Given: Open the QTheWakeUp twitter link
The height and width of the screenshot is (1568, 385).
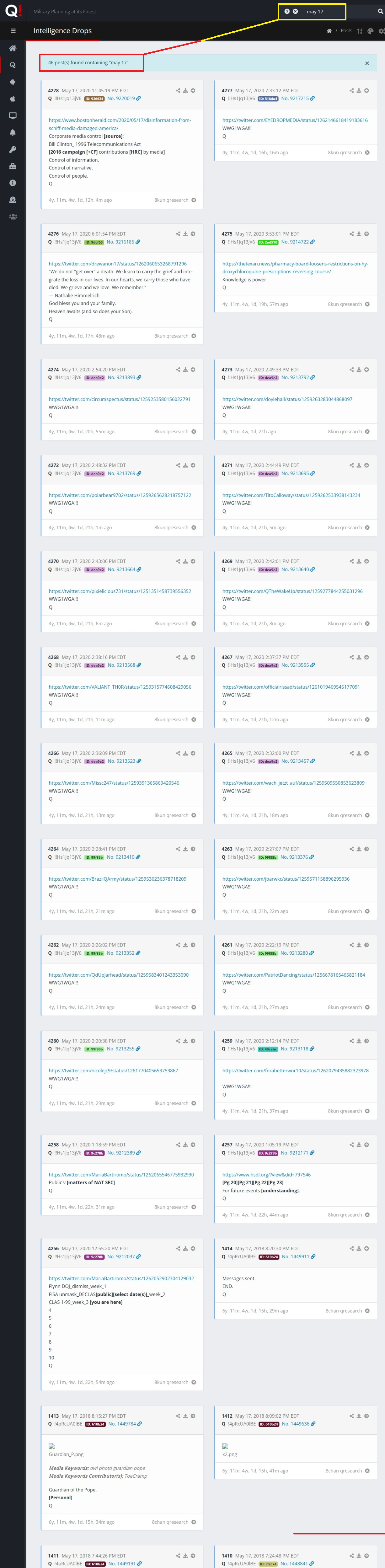Looking at the screenshot, I should [x=292, y=592].
